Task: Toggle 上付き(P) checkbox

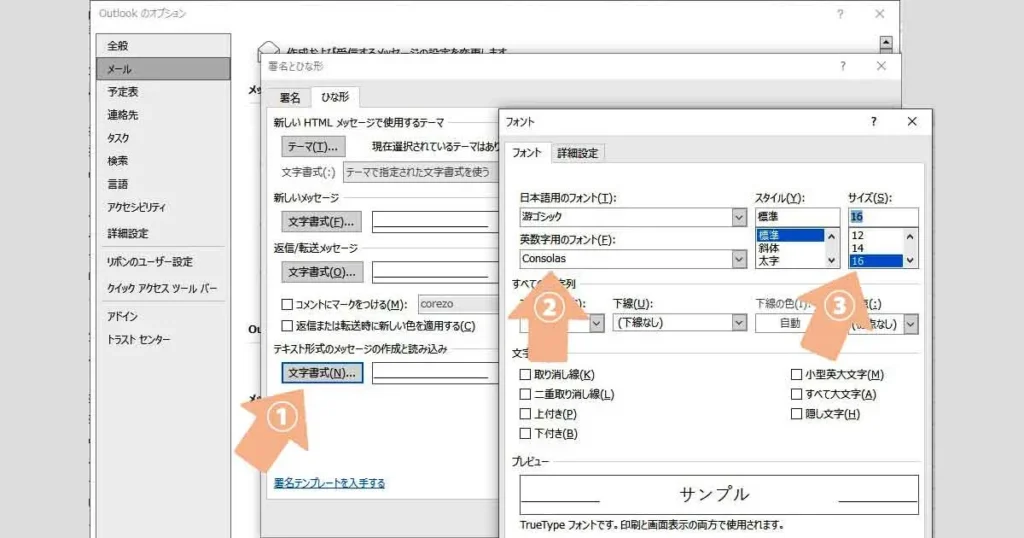Action: [525, 414]
